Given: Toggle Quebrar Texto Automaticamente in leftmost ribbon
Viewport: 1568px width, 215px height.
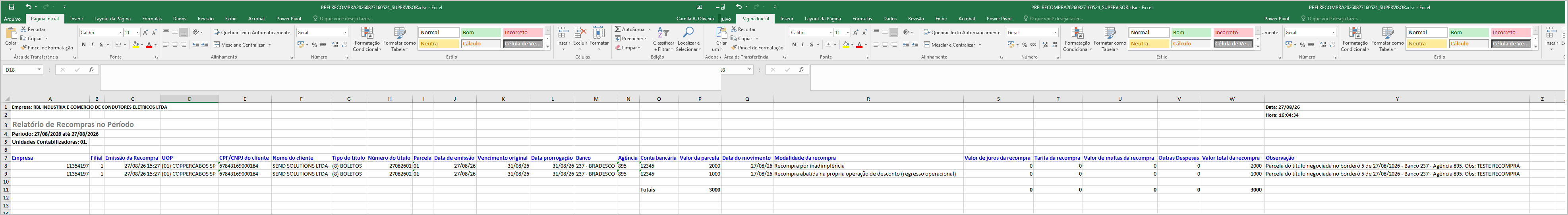Looking at the screenshot, I should [x=252, y=32].
